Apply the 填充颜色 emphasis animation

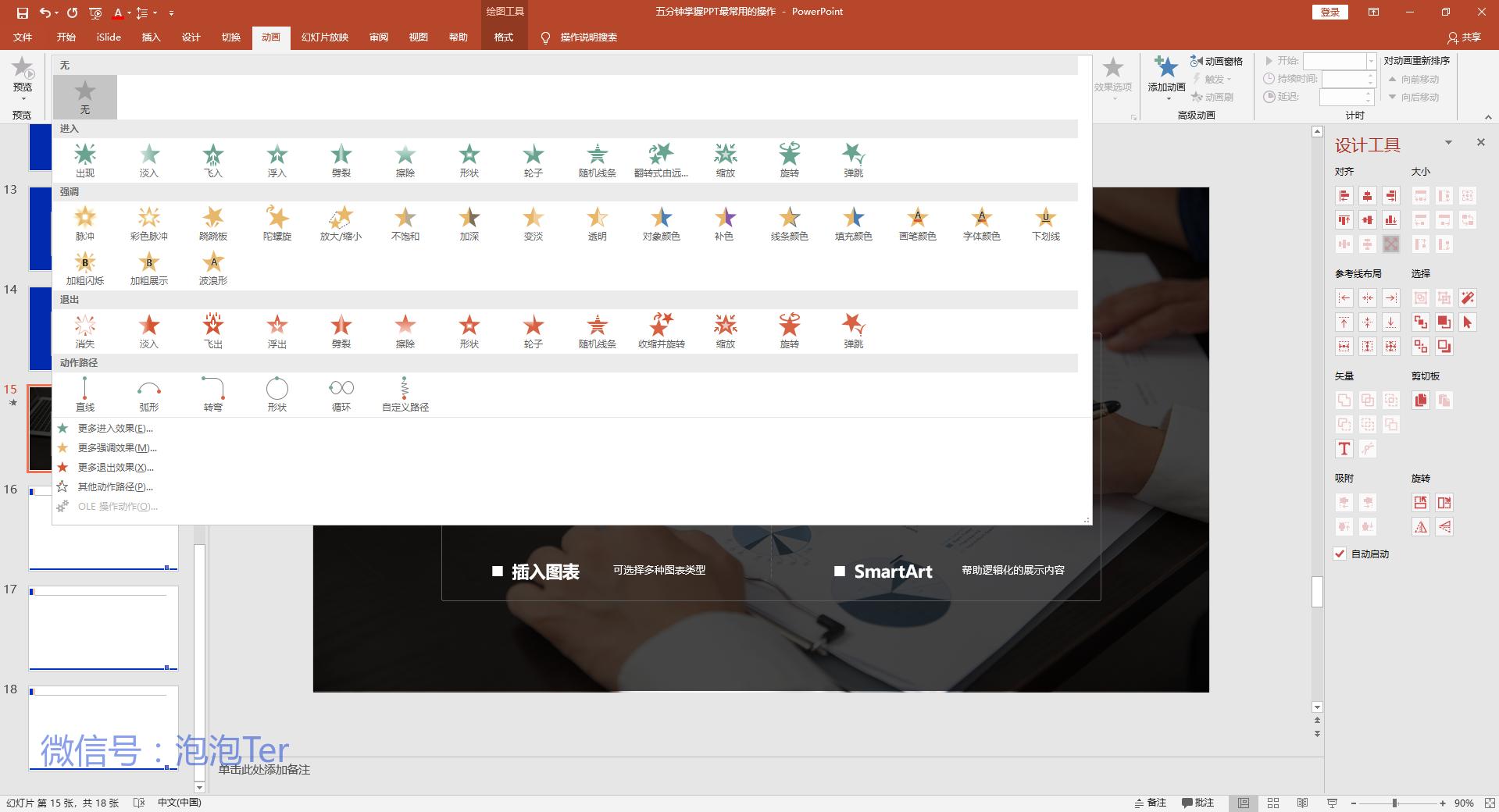854,223
